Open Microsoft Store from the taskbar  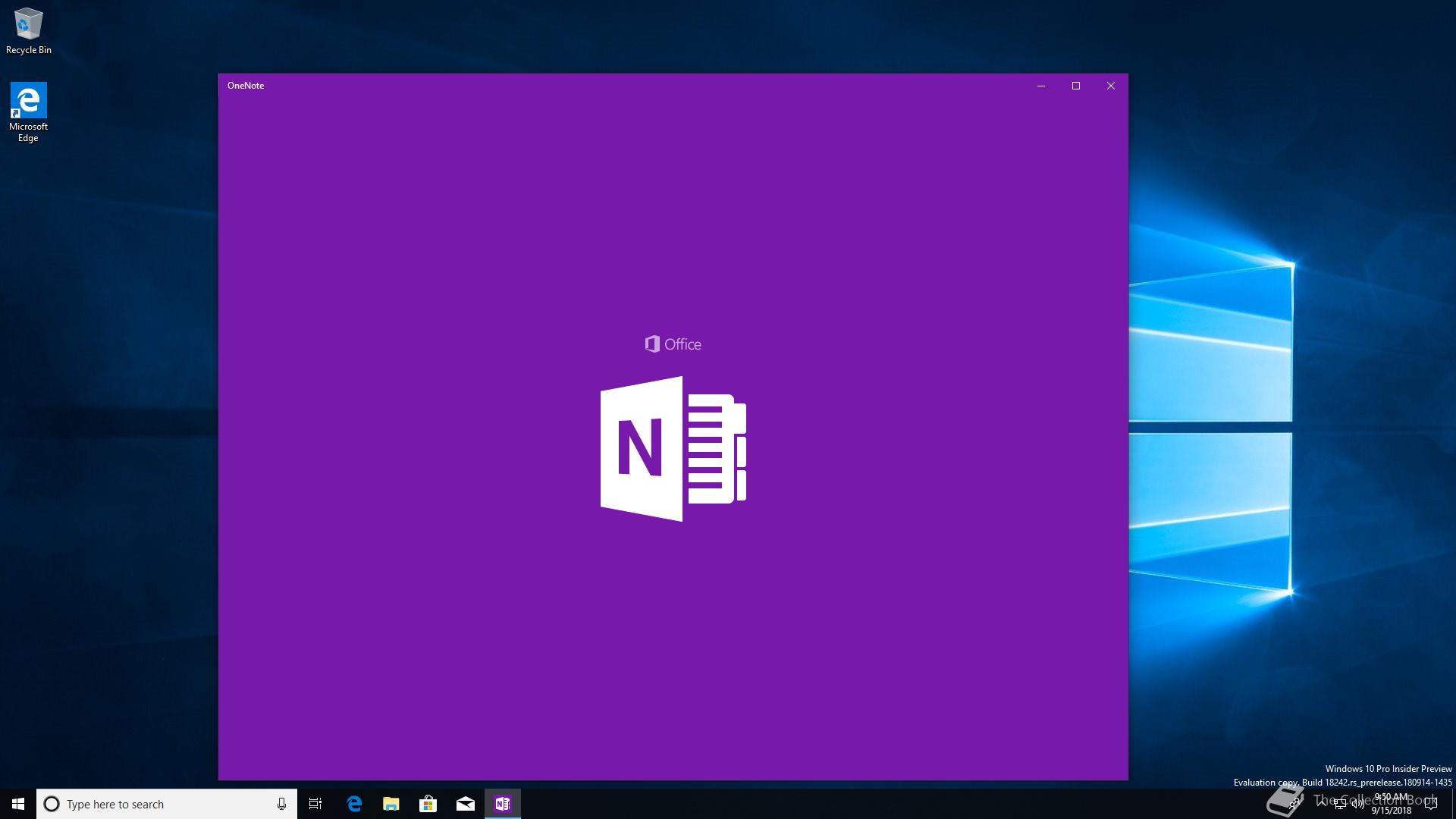pos(428,804)
